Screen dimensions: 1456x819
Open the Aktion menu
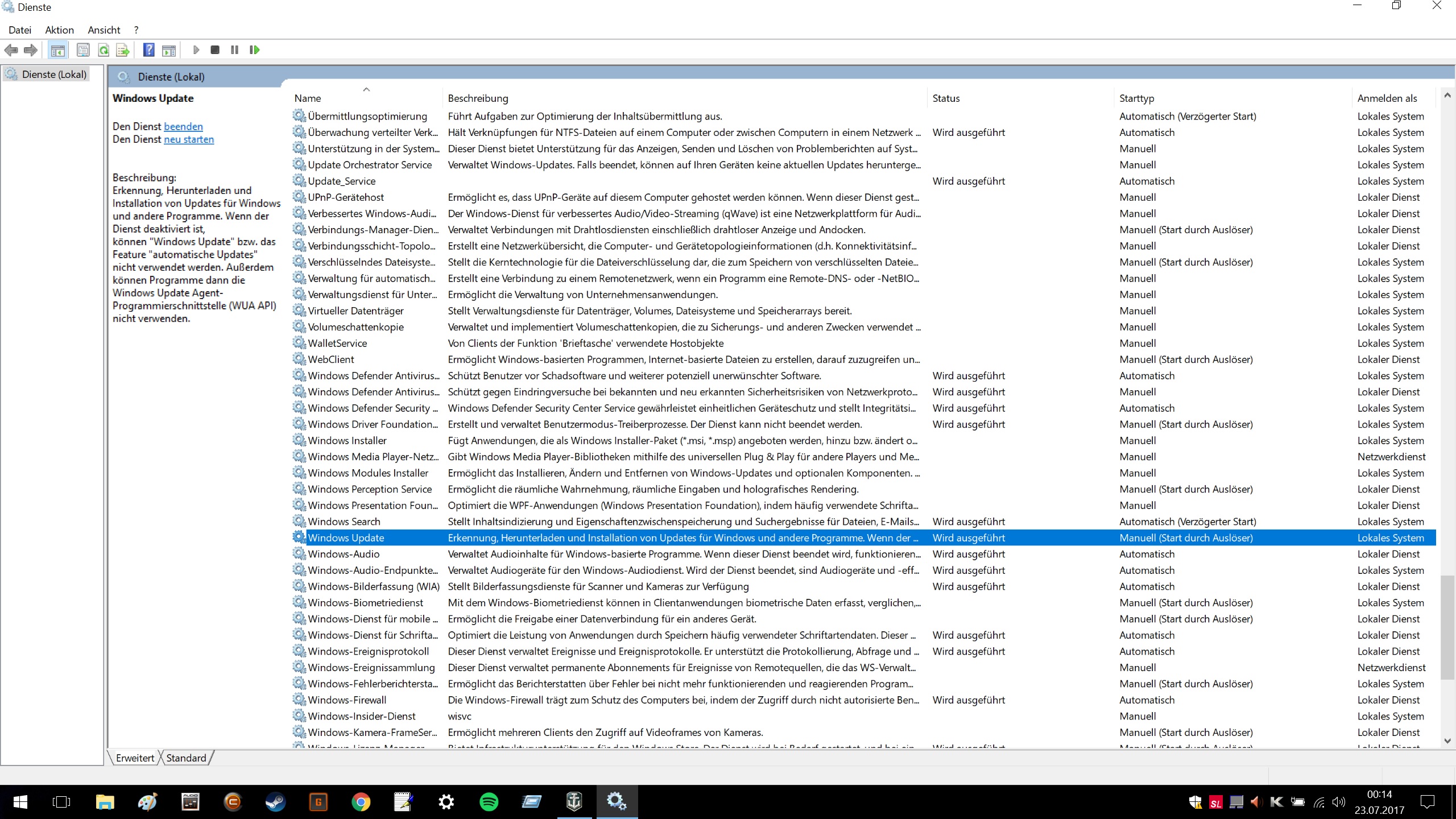tap(59, 30)
